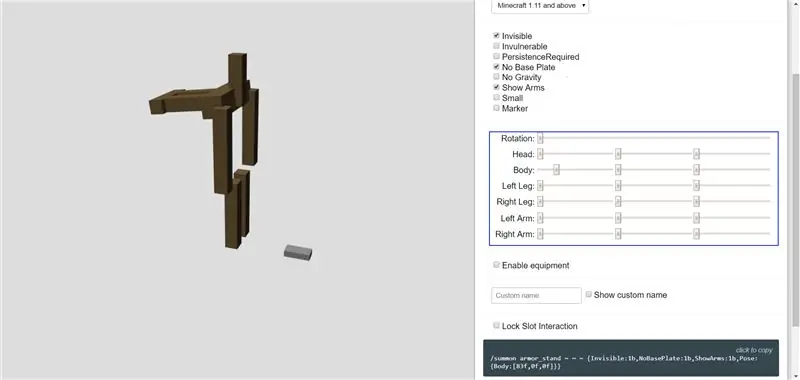This screenshot has width=800, height=380.
Task: Toggle the Show Arms checkbox
Action: 496,87
